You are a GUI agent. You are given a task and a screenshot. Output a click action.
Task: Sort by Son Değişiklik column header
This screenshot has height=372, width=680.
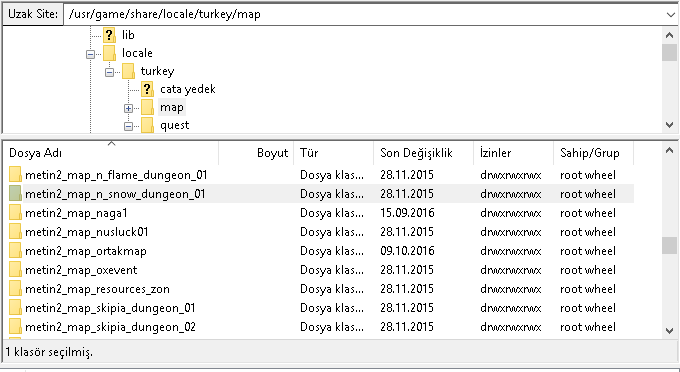tap(424, 153)
